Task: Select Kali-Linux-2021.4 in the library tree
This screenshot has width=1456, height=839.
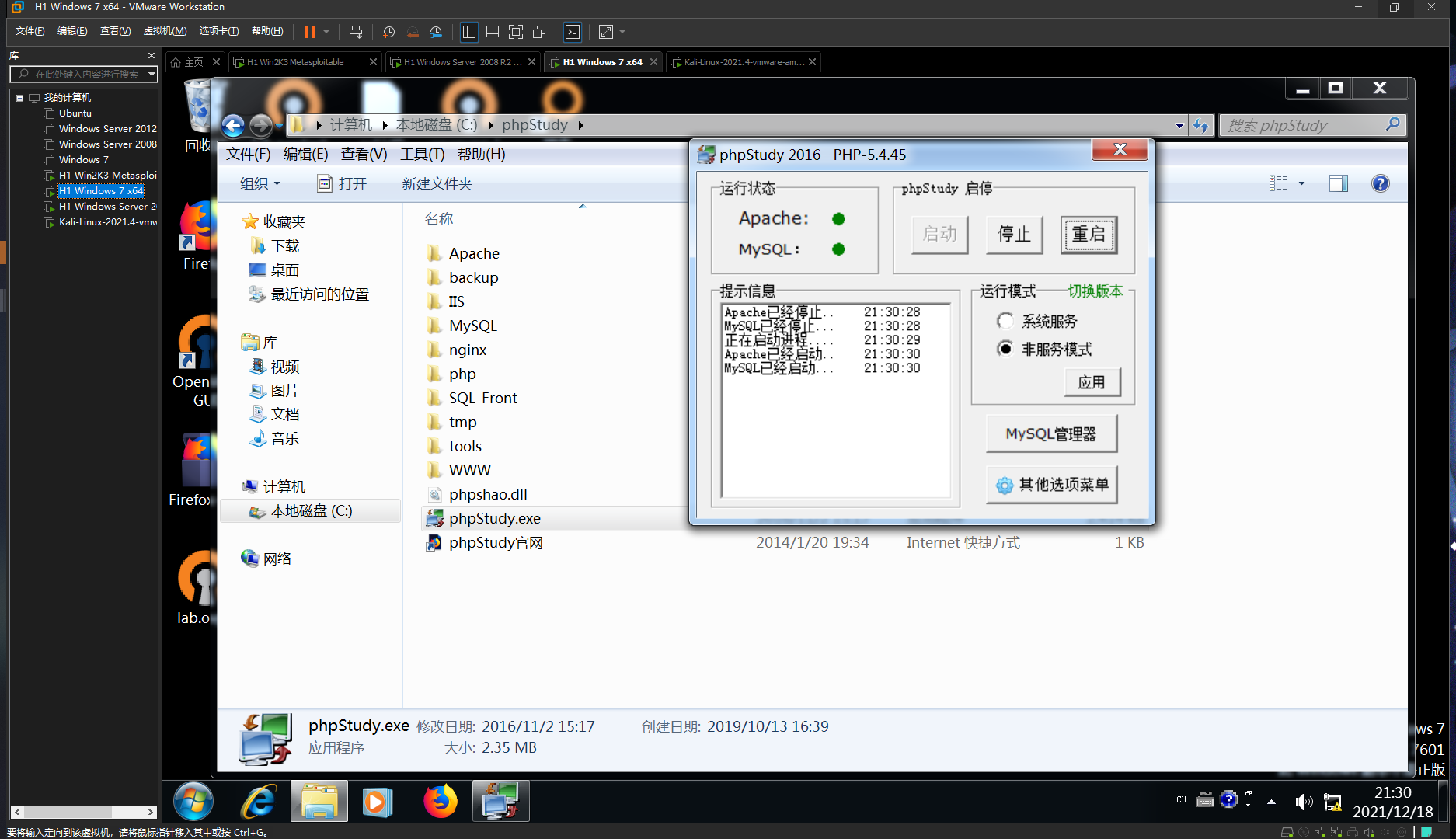Action: coord(107,222)
